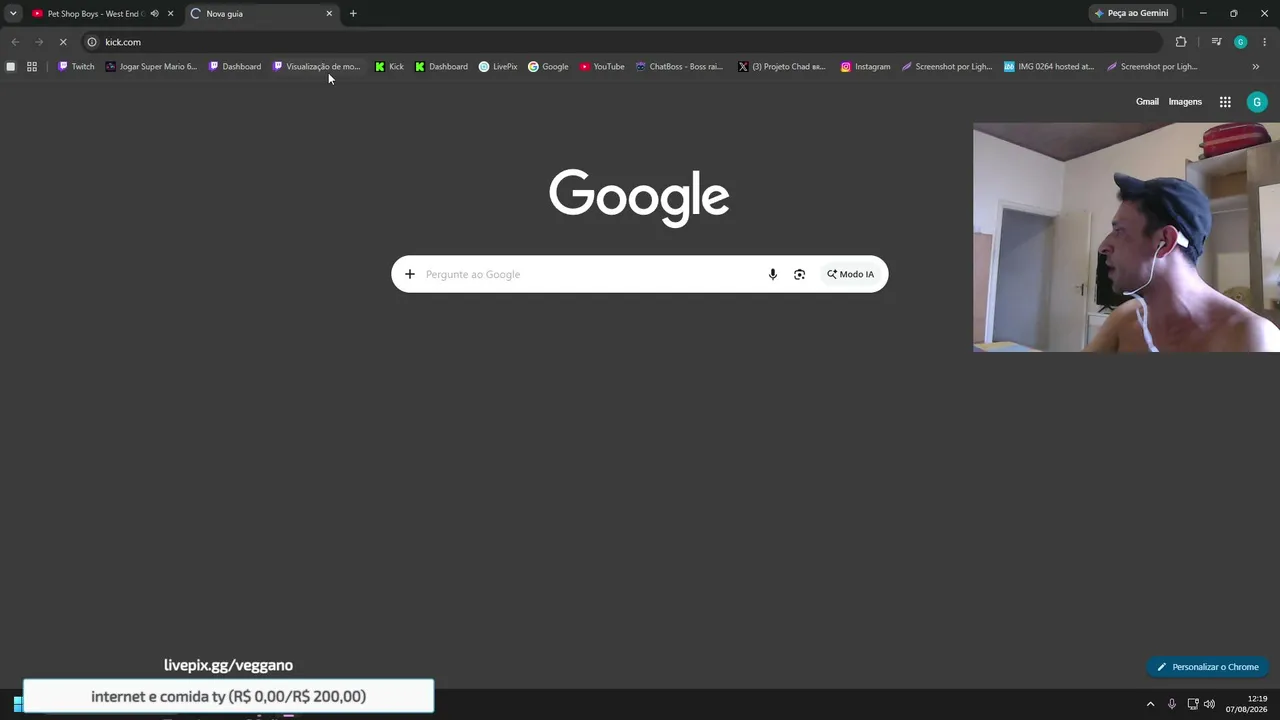The height and width of the screenshot is (720, 1280).
Task: Open the Twitch bookmark
Action: [76, 67]
